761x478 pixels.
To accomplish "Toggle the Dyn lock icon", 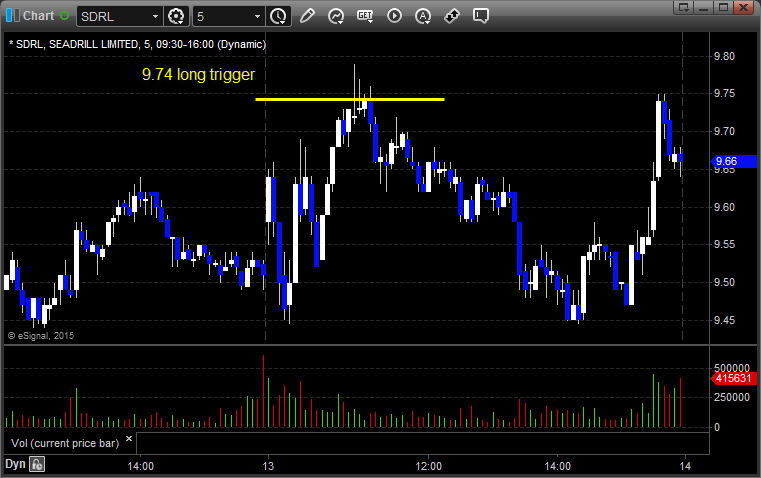I will [x=37, y=464].
